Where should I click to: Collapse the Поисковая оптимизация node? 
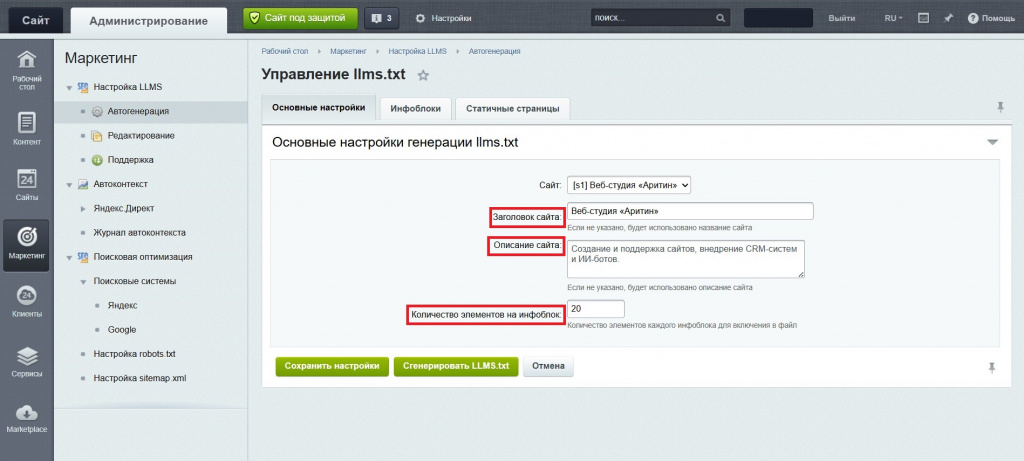[69, 257]
